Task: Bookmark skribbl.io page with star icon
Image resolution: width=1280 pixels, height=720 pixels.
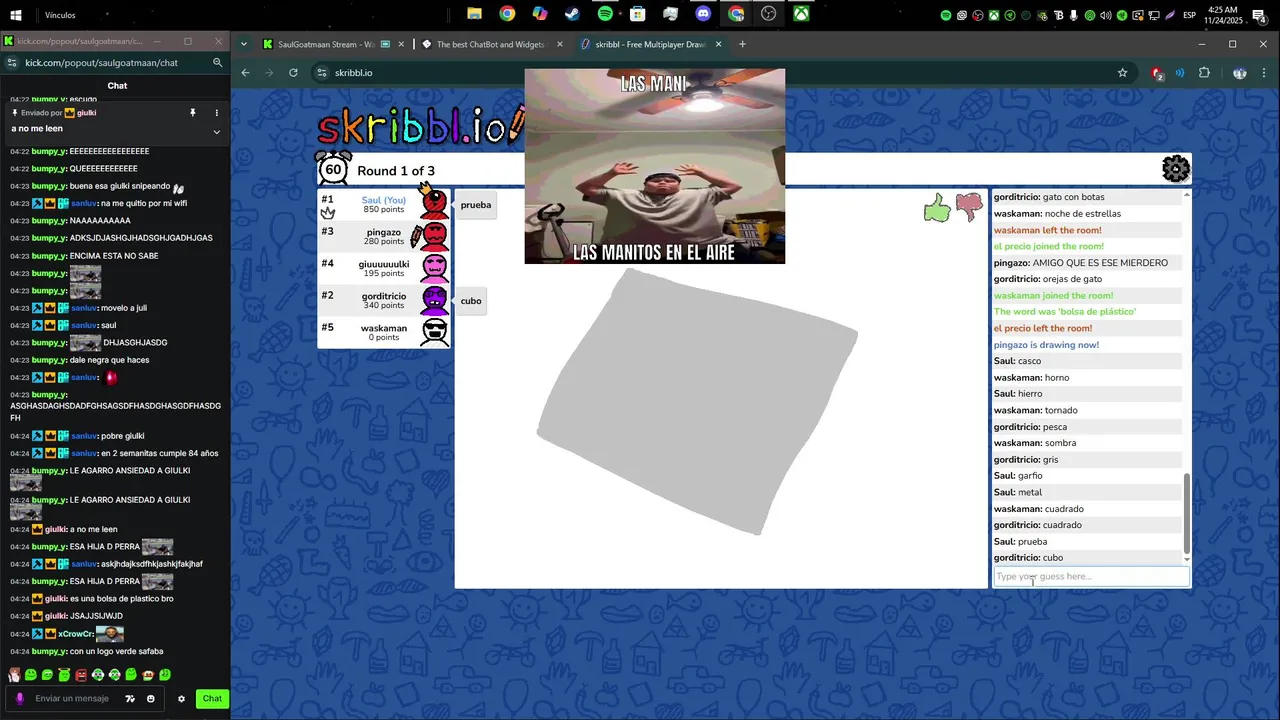Action: [x=1122, y=73]
